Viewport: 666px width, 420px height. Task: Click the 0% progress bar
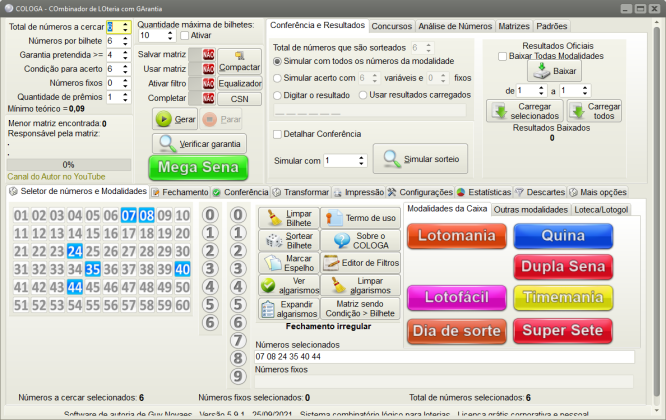click(69, 165)
